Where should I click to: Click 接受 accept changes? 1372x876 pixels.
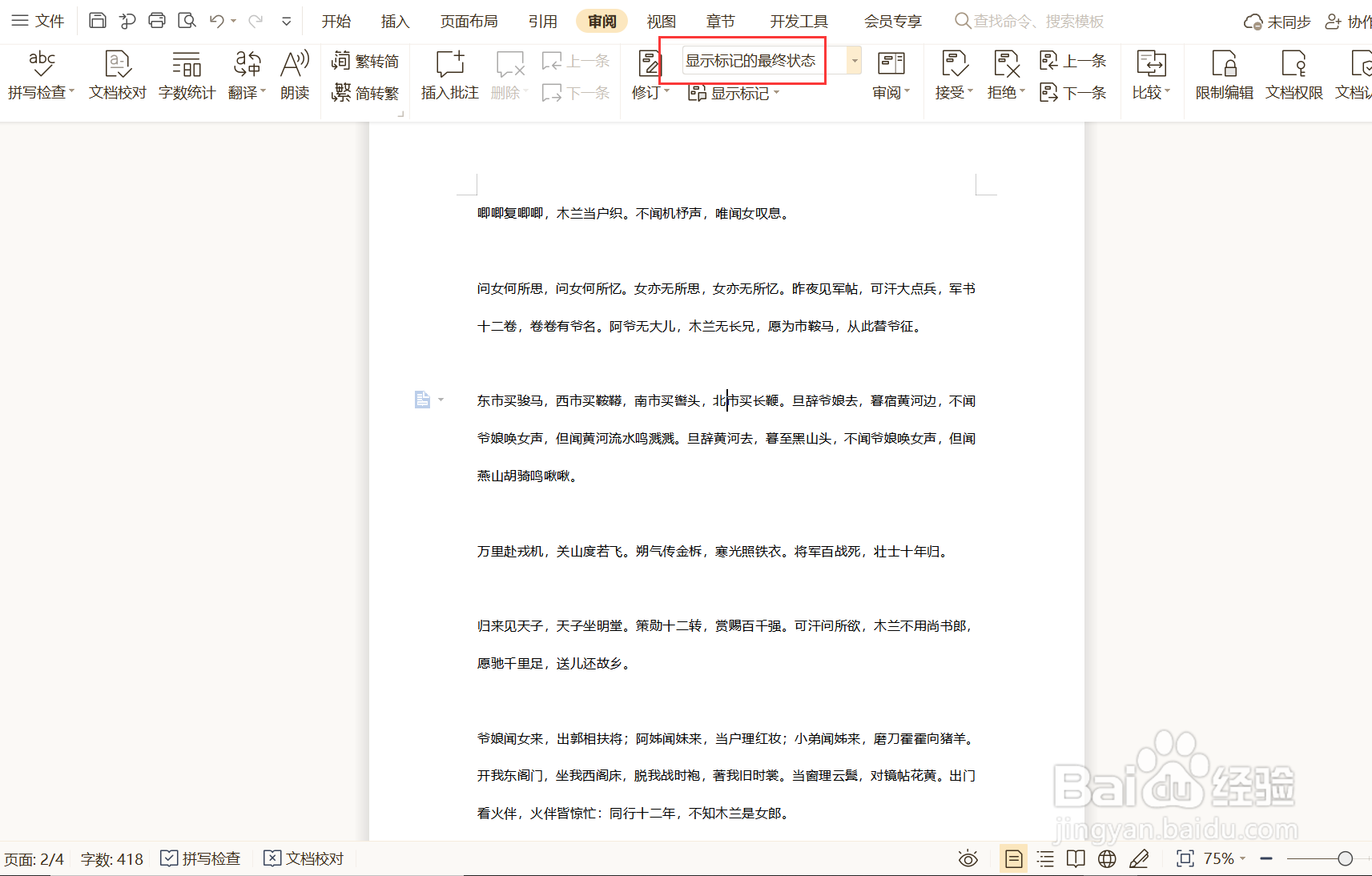tap(954, 76)
